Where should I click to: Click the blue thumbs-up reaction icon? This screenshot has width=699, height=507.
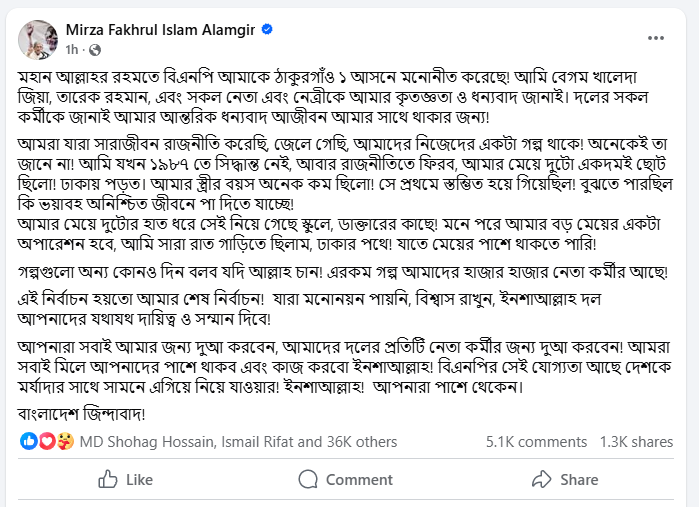pyautogui.click(x=29, y=441)
